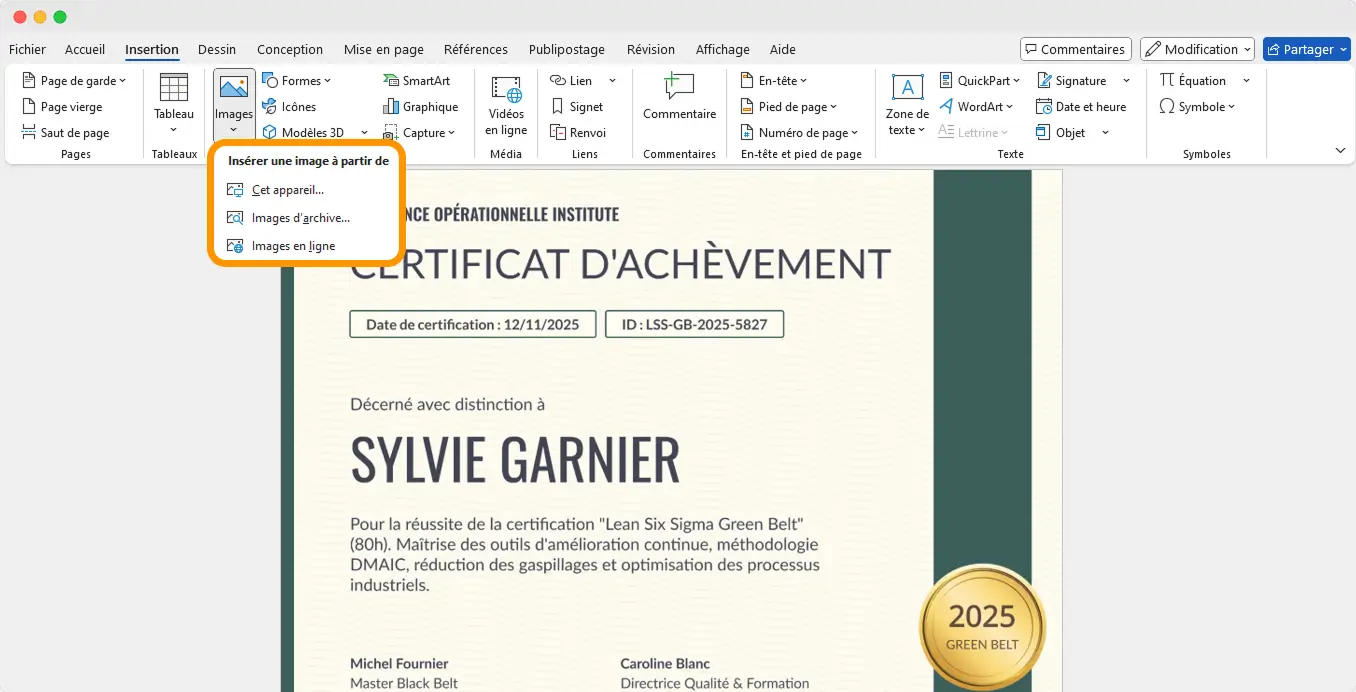Switch to the Révision tab

(x=651, y=49)
